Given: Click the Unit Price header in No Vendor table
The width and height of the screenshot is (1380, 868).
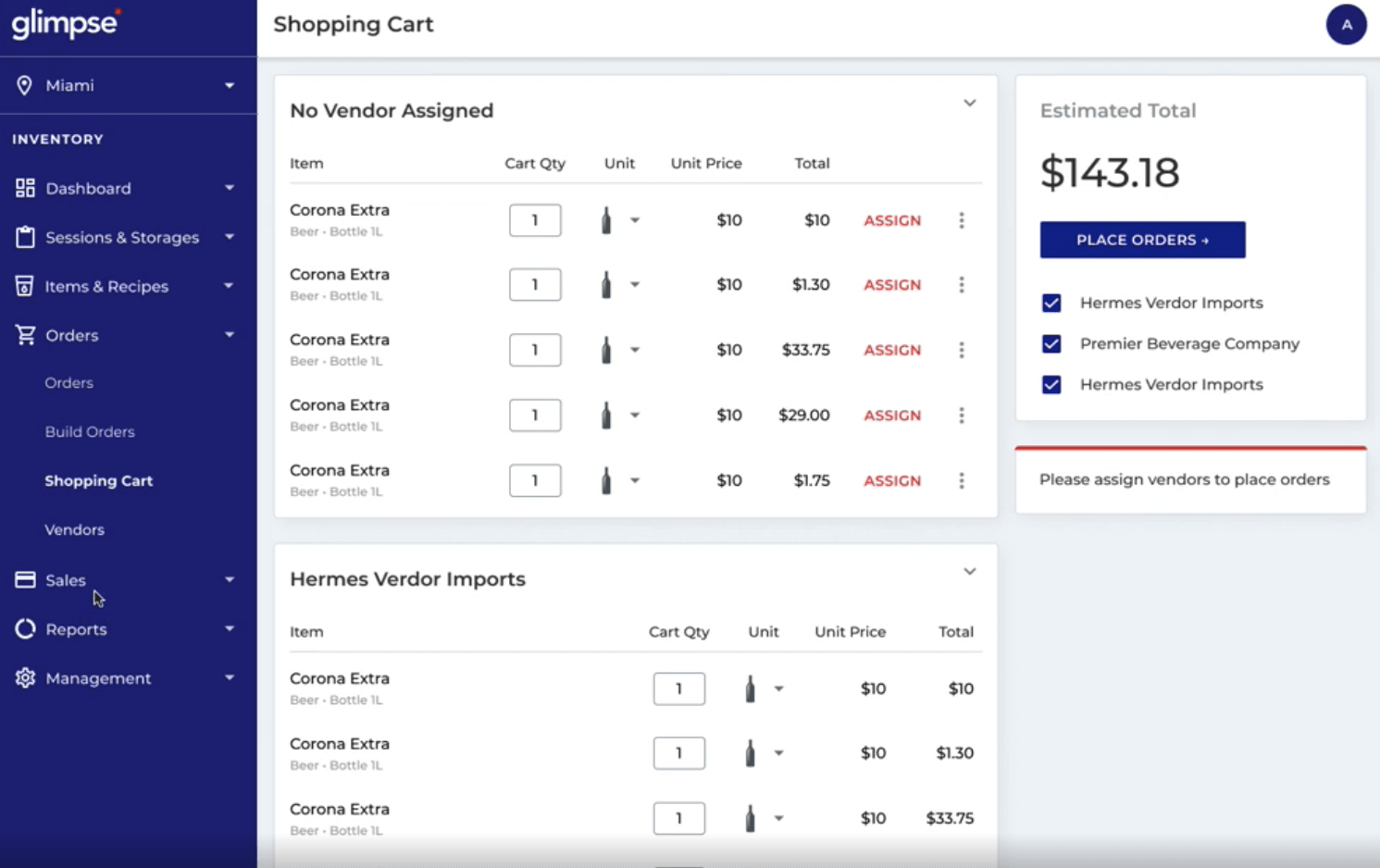Looking at the screenshot, I should [x=706, y=163].
